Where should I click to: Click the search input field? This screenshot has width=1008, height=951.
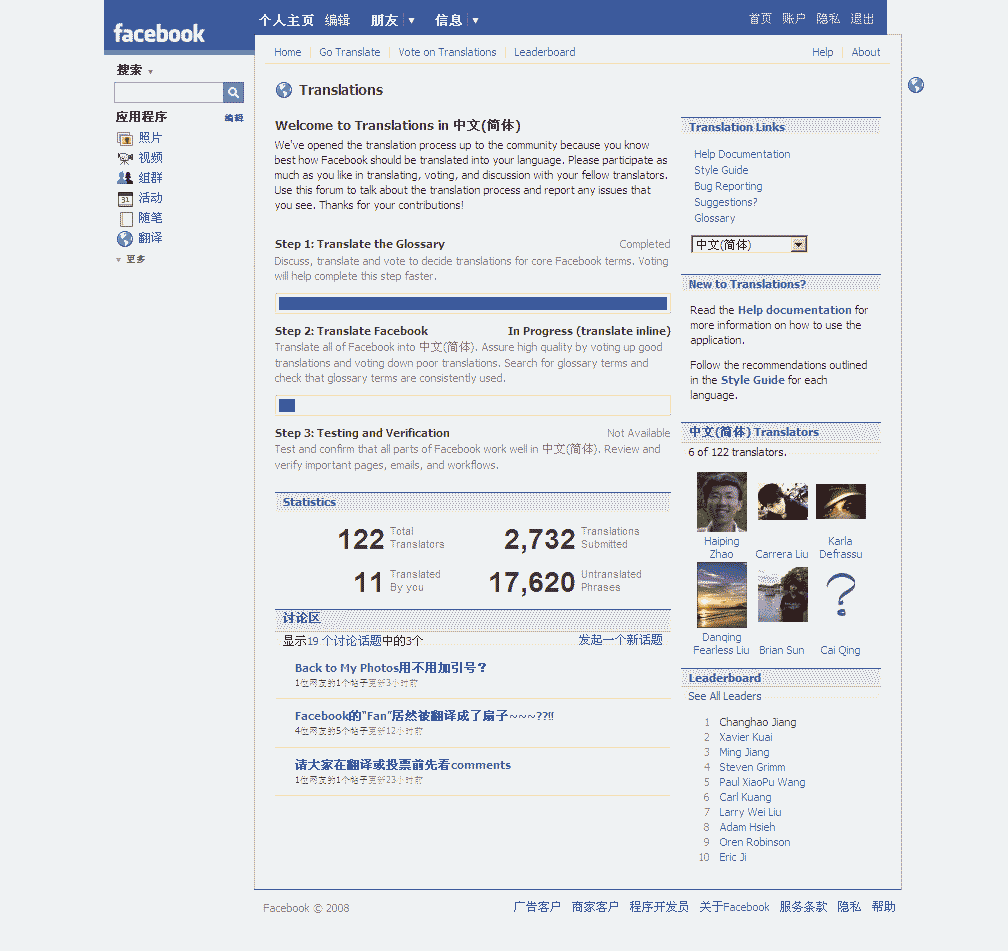pyautogui.click(x=168, y=93)
